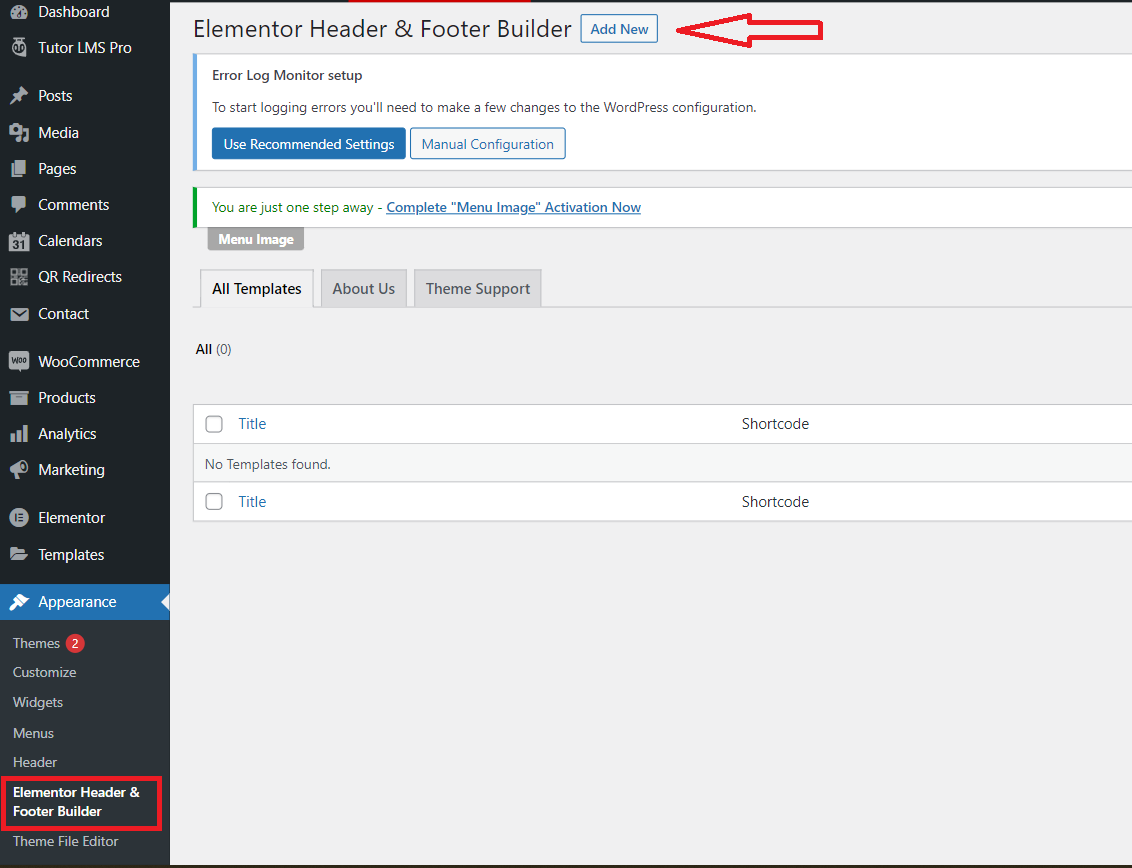Click the Contact envelope icon
The height and width of the screenshot is (868, 1132).
19,313
